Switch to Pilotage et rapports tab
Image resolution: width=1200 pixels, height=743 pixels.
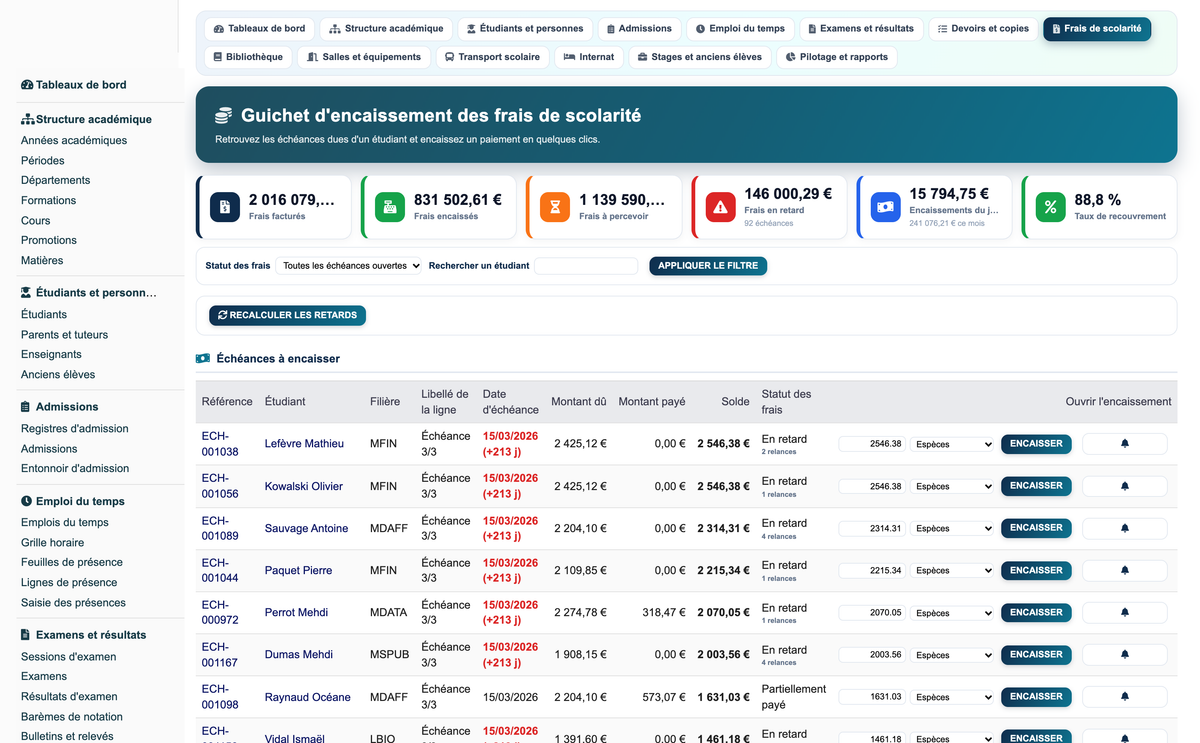[x=836, y=57]
